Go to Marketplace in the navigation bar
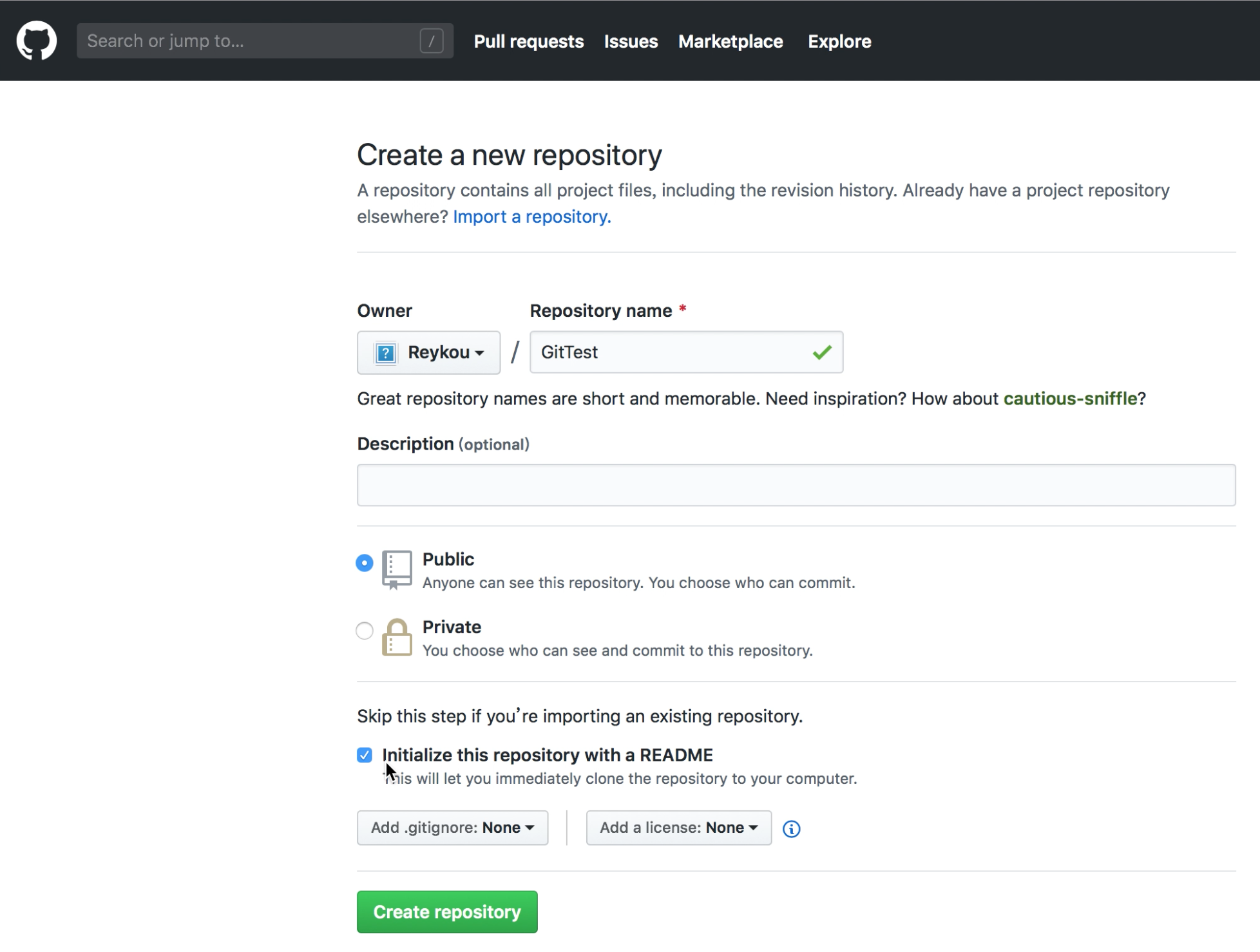 730,41
